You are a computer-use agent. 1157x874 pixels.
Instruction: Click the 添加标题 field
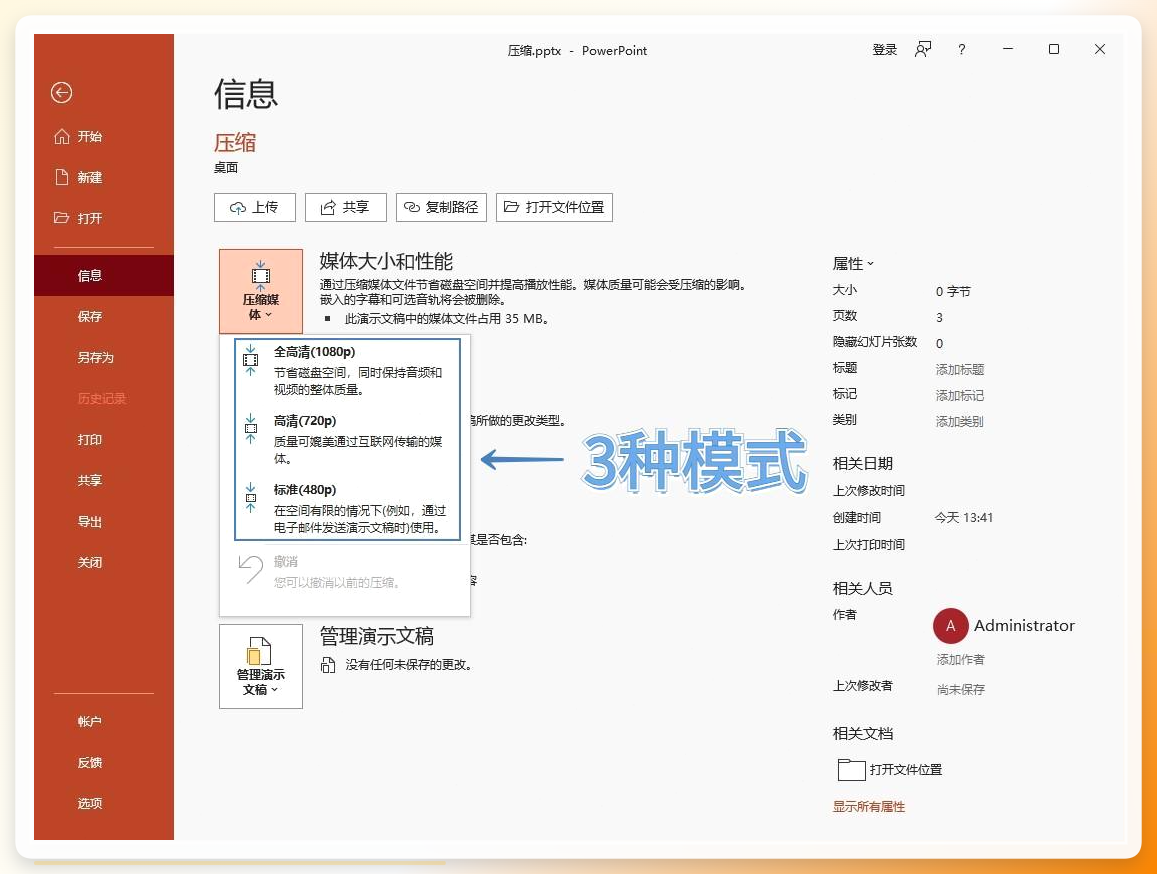tap(960, 369)
